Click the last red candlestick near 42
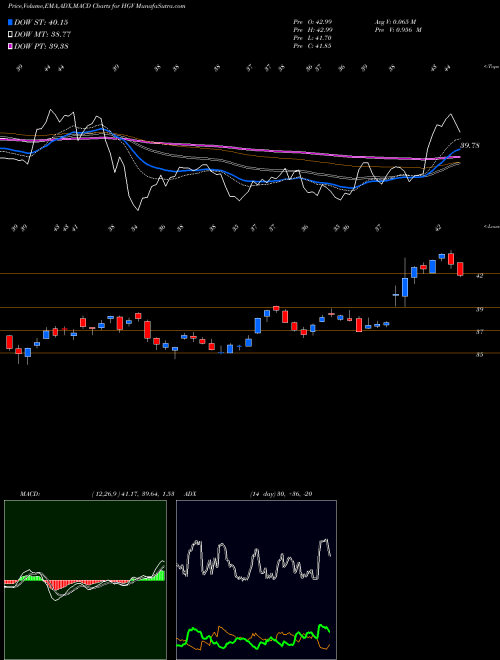 pos(460,269)
